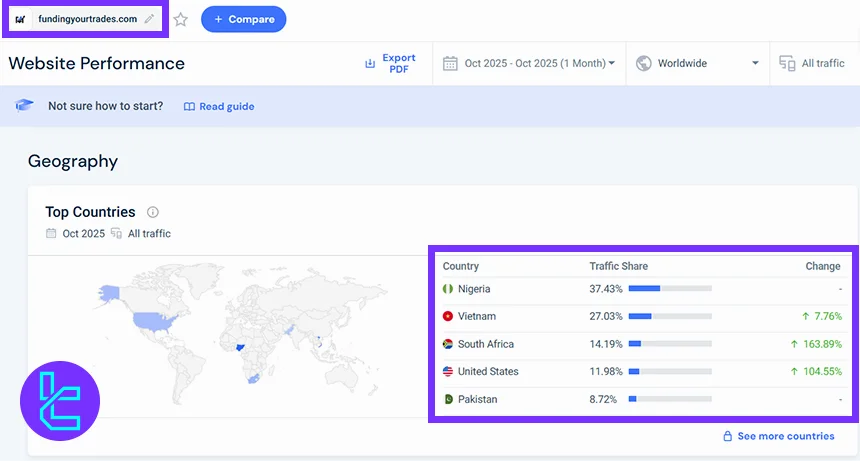Click South Africa's 14.19% traffic share bar

pyautogui.click(x=670, y=344)
